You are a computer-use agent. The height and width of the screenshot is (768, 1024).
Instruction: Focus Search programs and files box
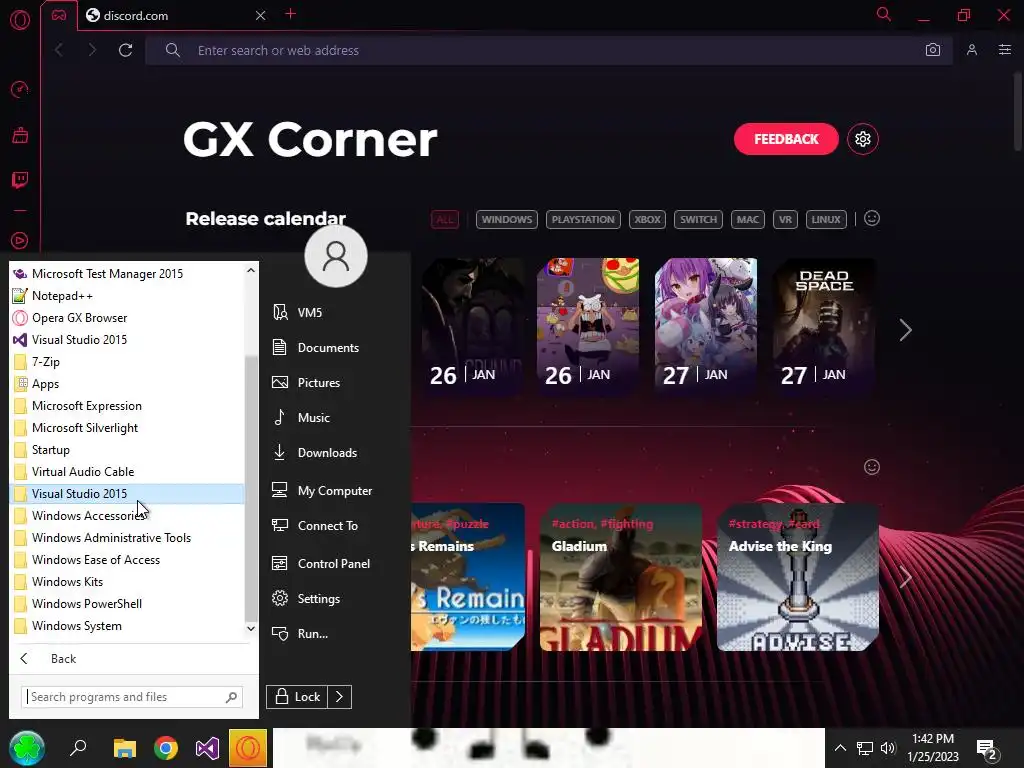coord(132,697)
